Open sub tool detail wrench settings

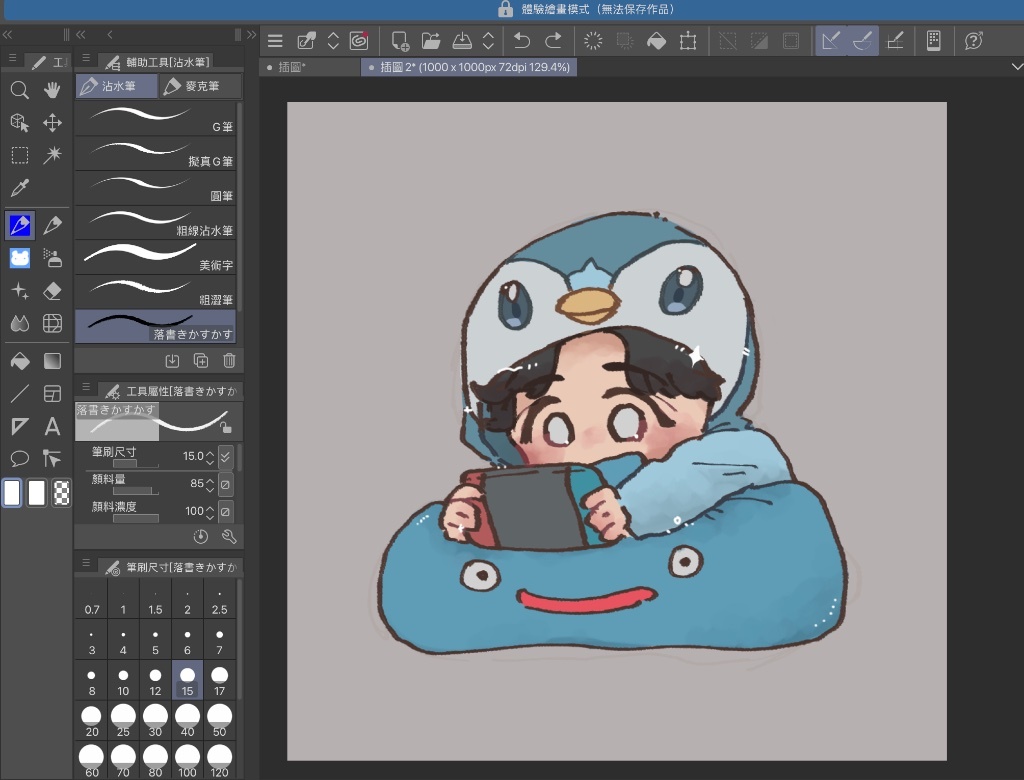point(229,537)
